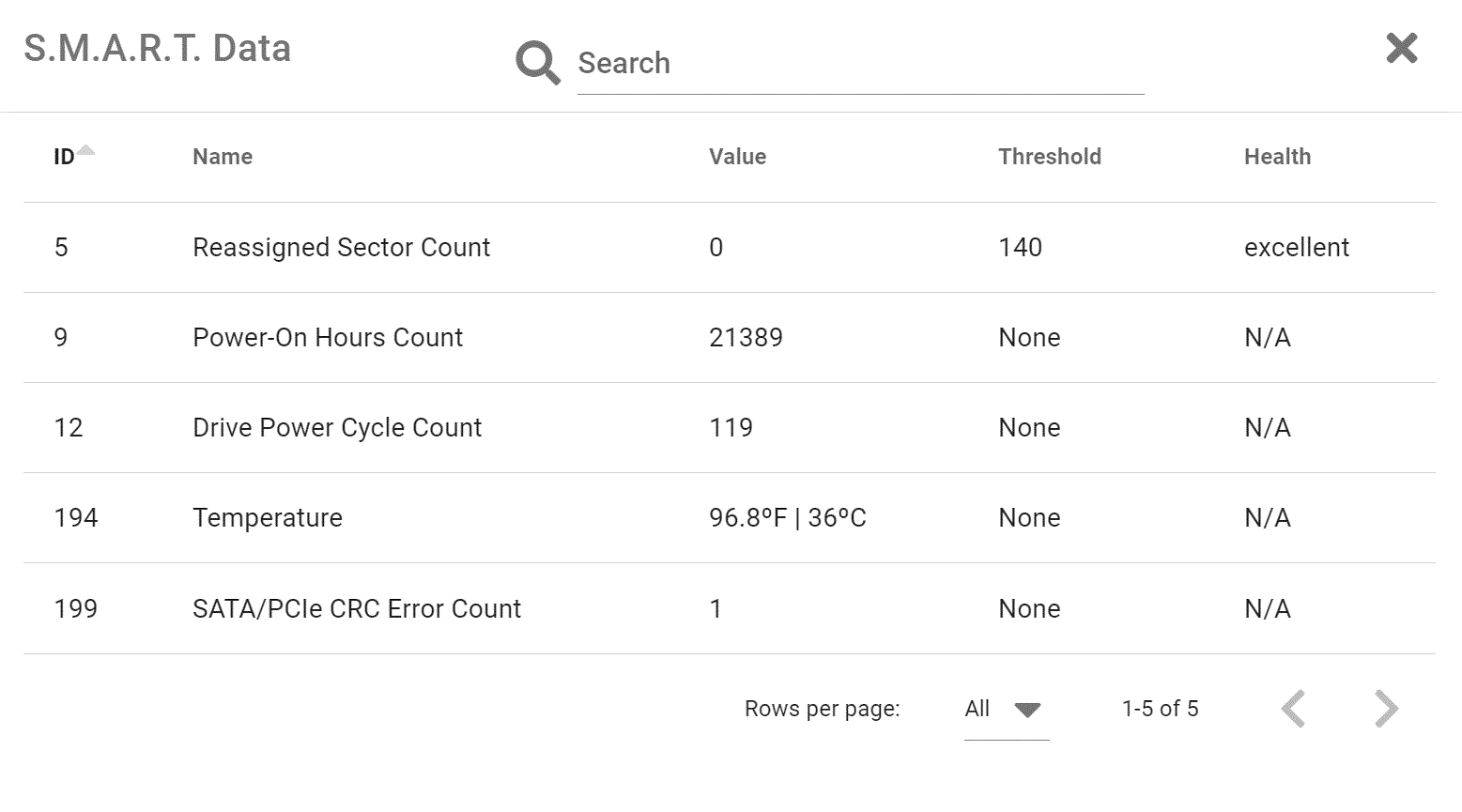The image size is (1462, 812).
Task: Click N/A health in Power-On Hours row
Action: click(x=1268, y=338)
